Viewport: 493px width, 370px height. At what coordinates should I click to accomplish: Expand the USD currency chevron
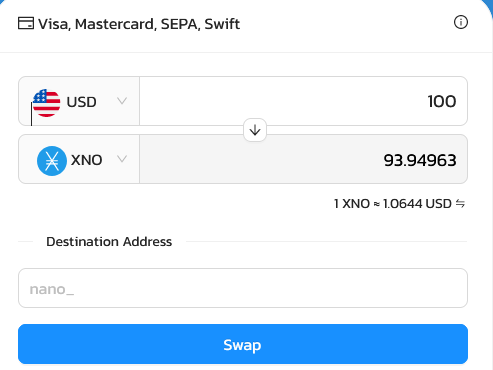(x=122, y=101)
